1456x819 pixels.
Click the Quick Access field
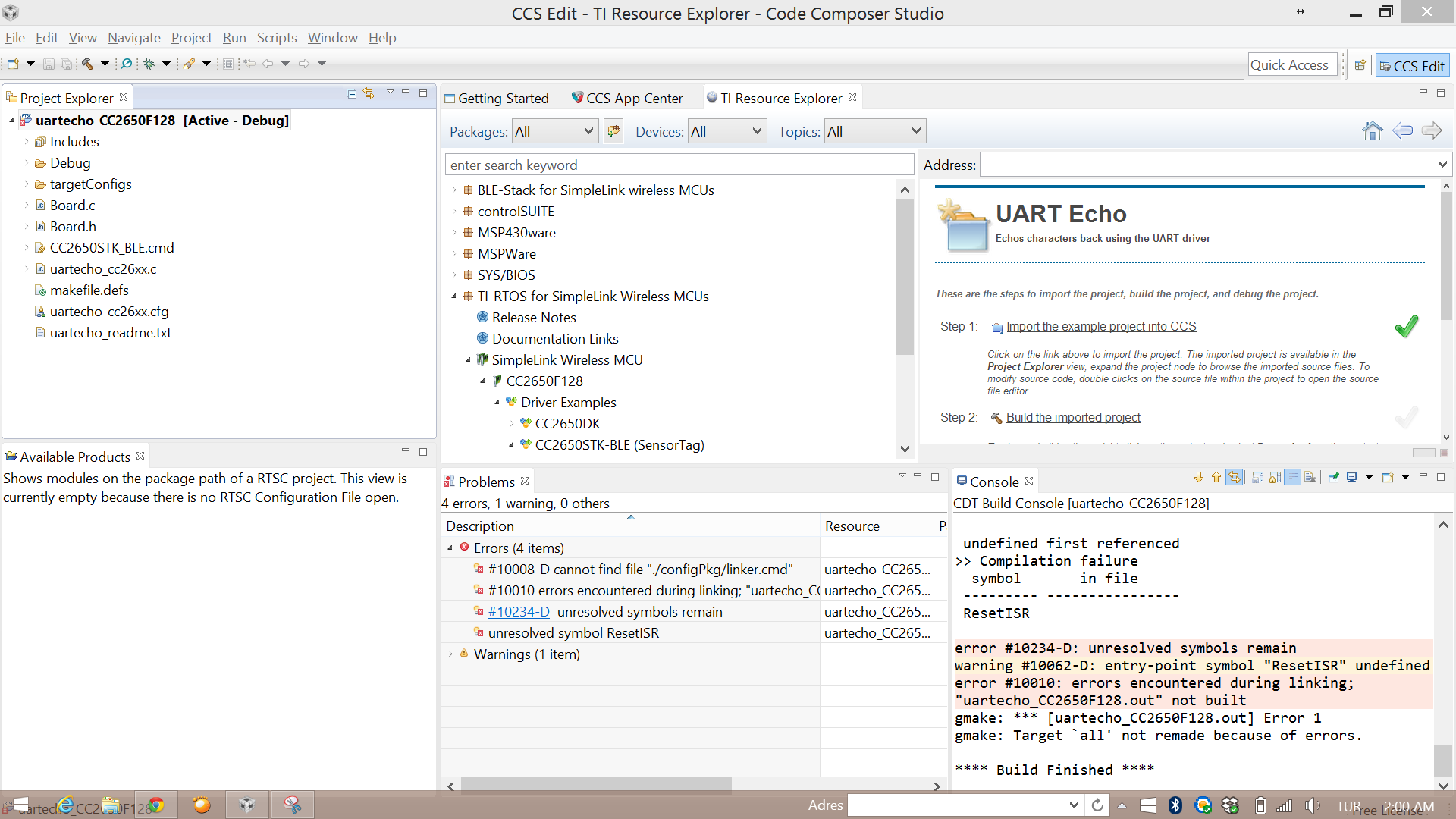pos(1291,65)
